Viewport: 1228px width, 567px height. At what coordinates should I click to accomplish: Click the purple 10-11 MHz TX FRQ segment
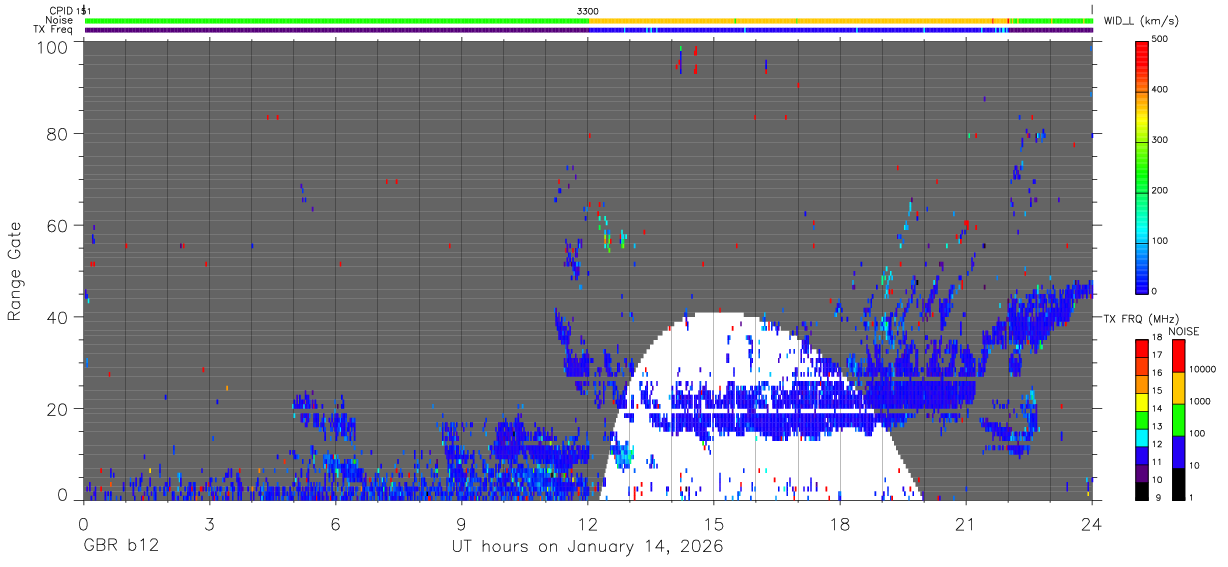1142,473
